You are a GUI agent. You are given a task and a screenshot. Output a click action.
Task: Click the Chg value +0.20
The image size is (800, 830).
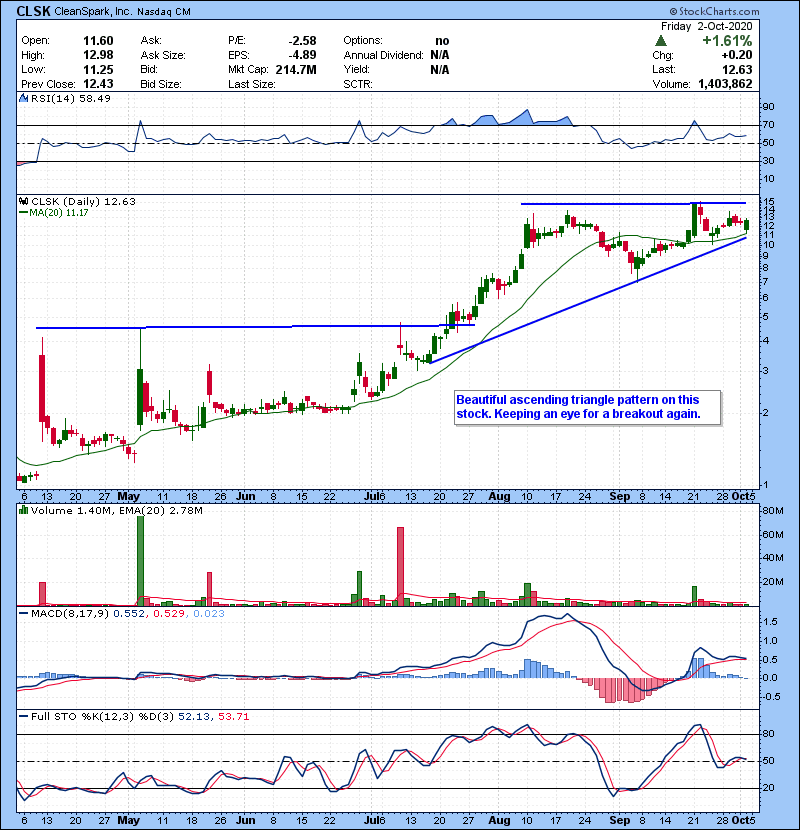point(736,55)
